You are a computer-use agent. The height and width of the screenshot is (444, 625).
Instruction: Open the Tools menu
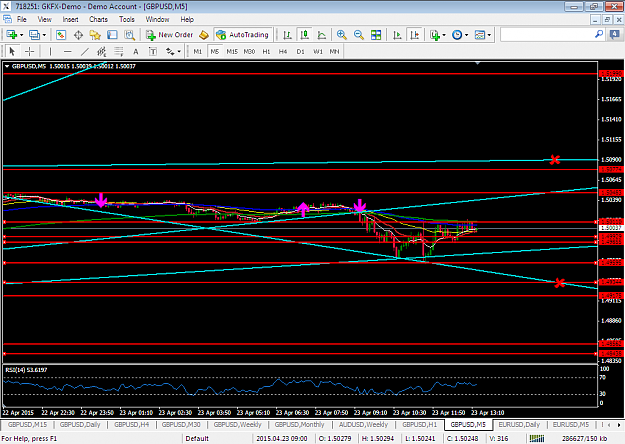[x=127, y=19]
